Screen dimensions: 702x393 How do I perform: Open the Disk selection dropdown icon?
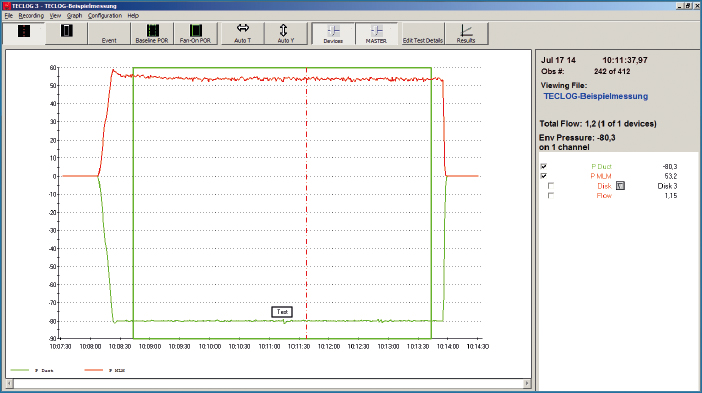coord(620,186)
